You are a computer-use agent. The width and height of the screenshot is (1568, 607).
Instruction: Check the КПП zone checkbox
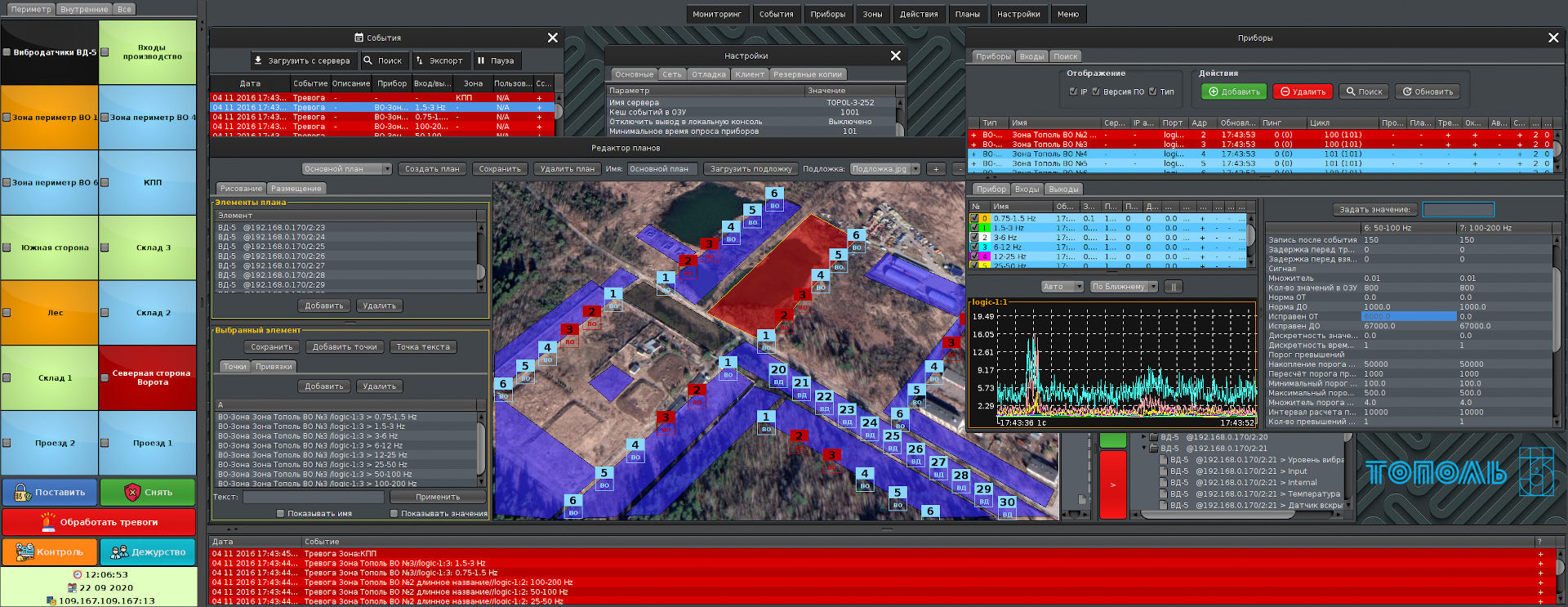point(105,182)
